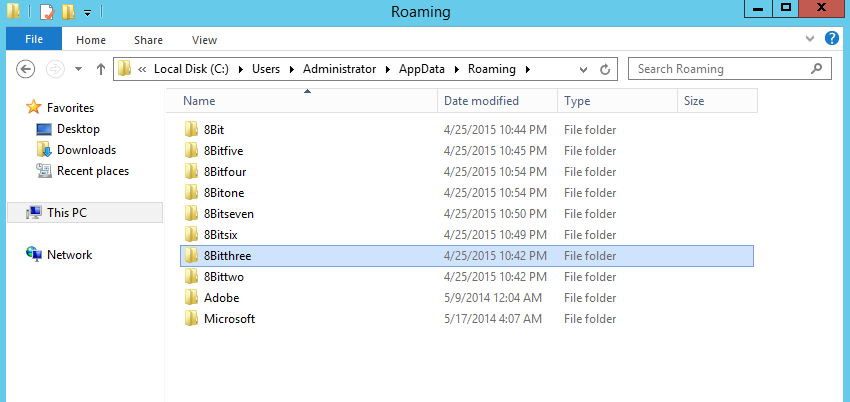Image resolution: width=850 pixels, height=402 pixels.
Task: Go back with the Back arrow button
Action: [x=25, y=69]
